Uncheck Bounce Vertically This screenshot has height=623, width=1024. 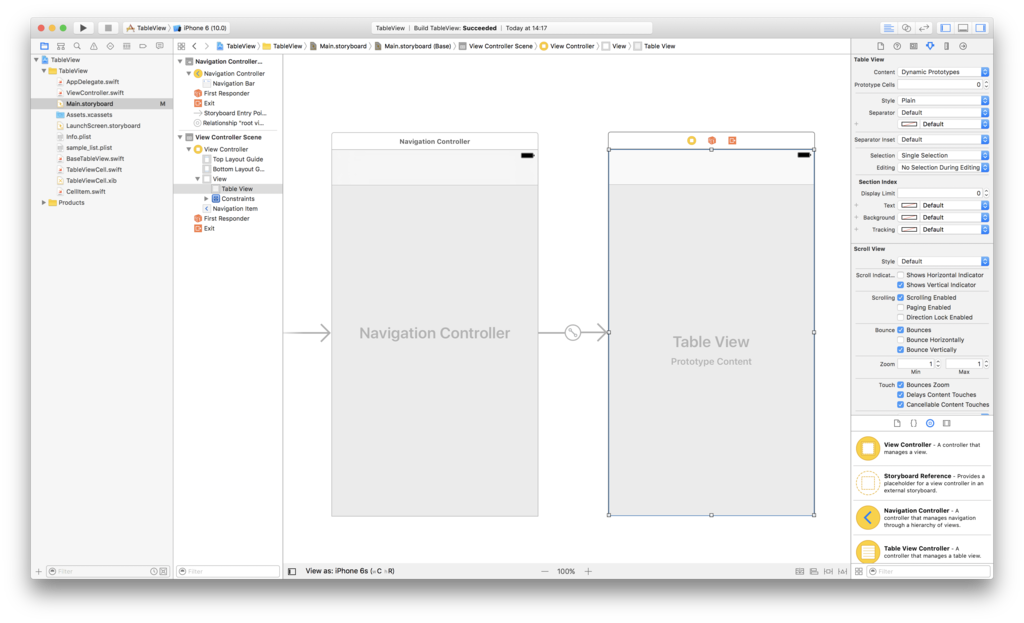click(901, 349)
